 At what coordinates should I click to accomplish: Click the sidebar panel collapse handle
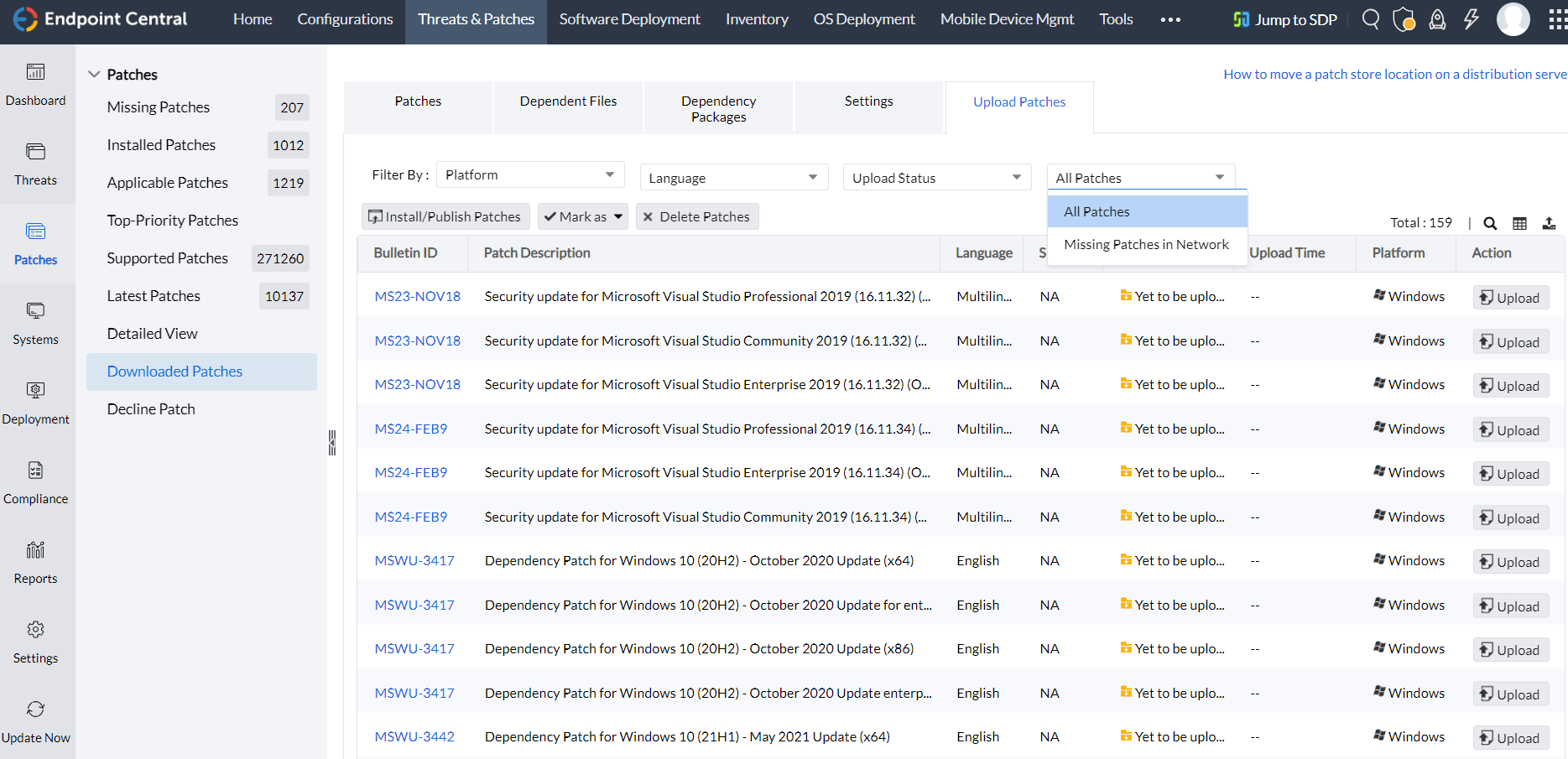332,443
